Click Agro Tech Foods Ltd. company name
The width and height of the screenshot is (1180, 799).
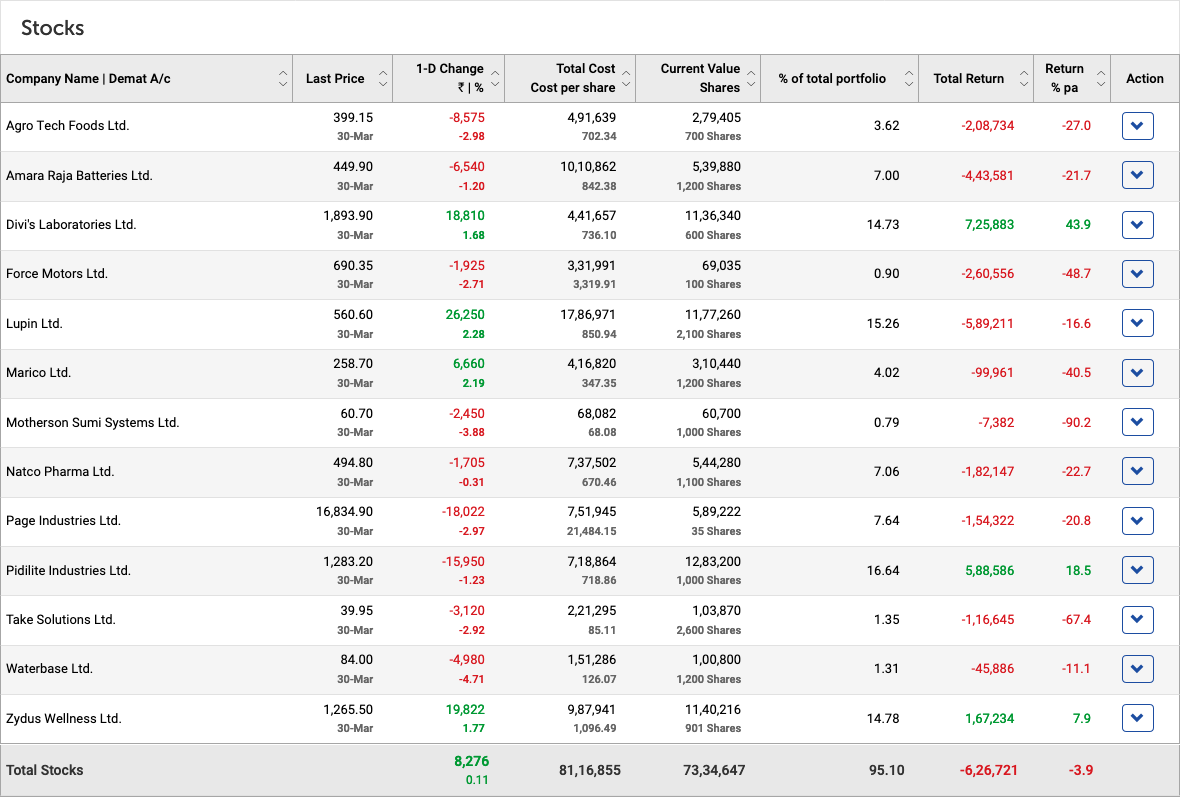(68, 126)
